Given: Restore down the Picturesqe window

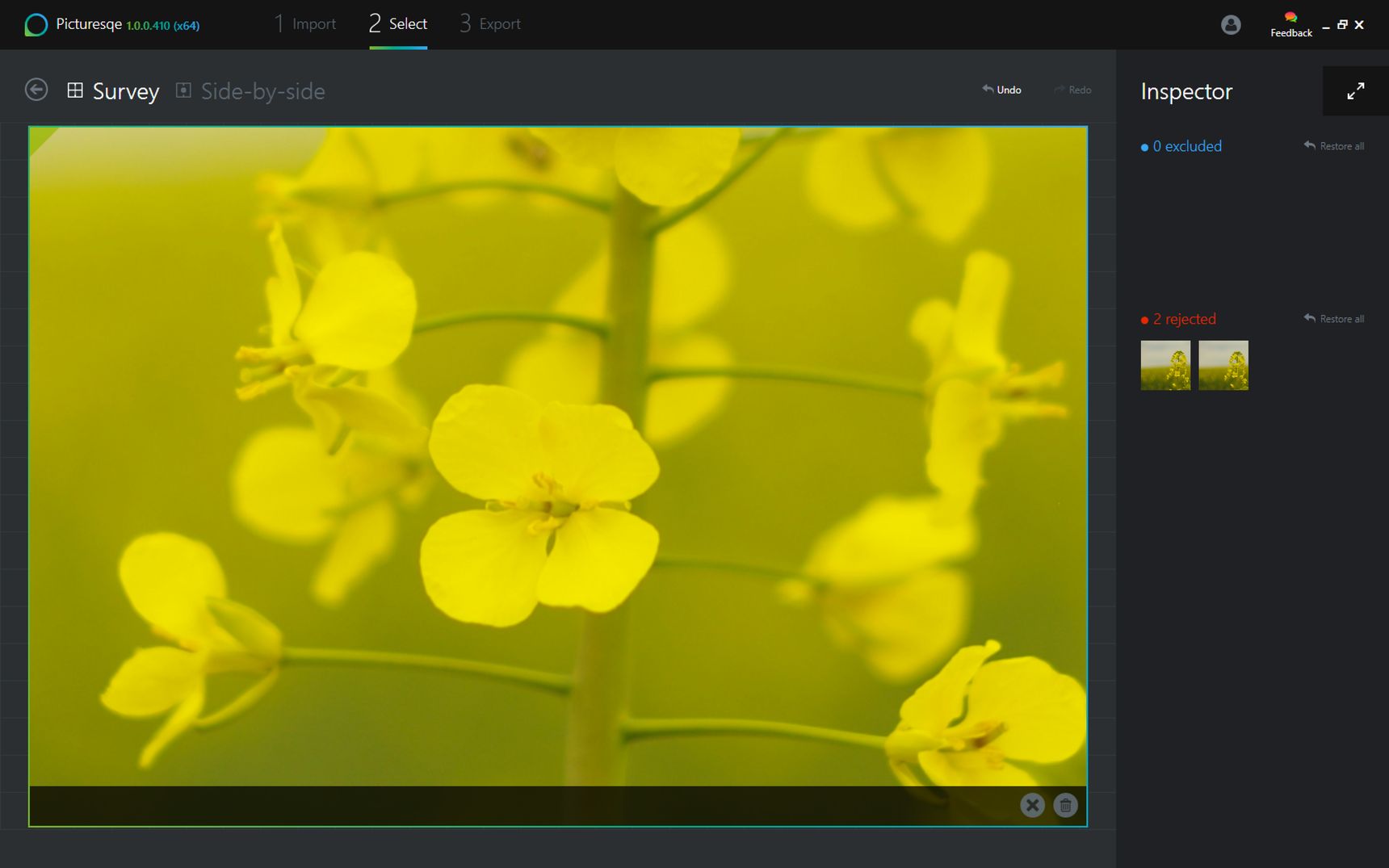Looking at the screenshot, I should (1342, 25).
